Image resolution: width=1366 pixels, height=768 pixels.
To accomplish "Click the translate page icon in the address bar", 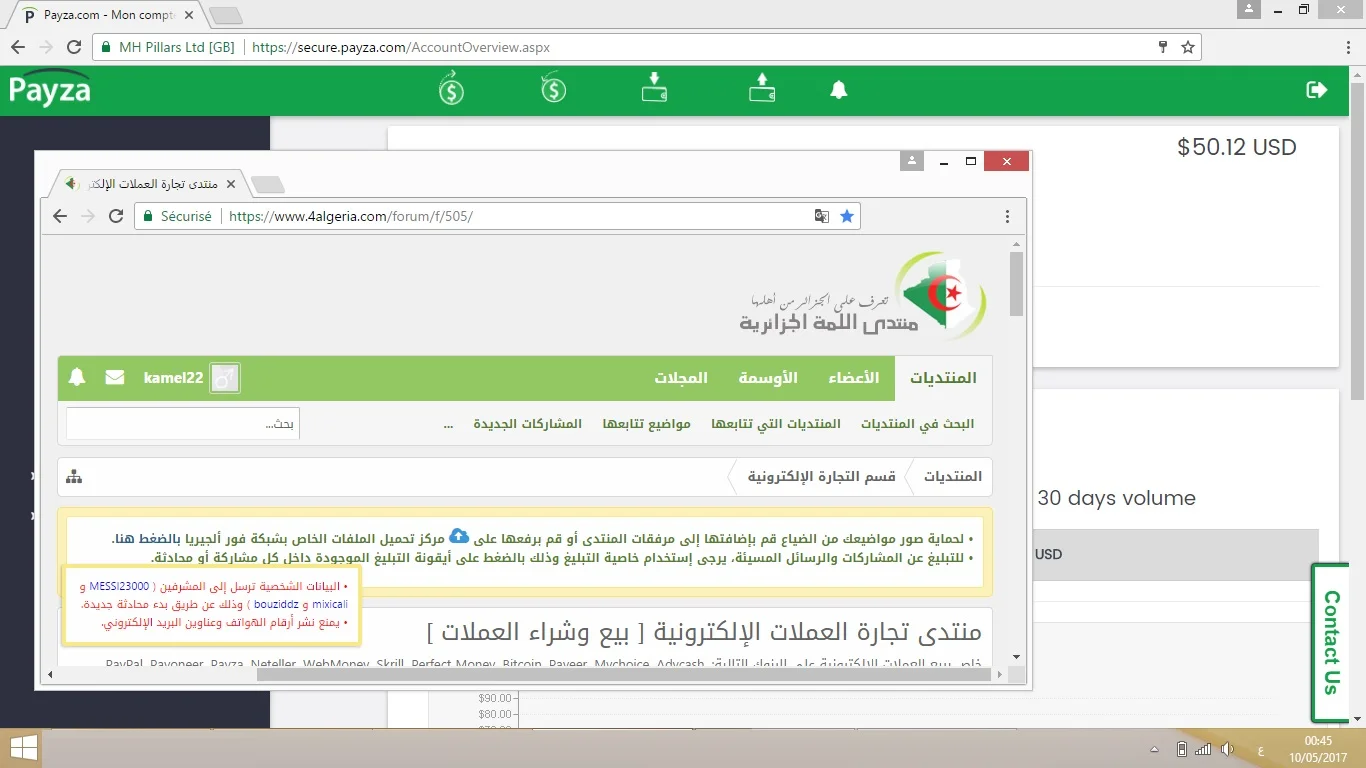I will pos(822,216).
